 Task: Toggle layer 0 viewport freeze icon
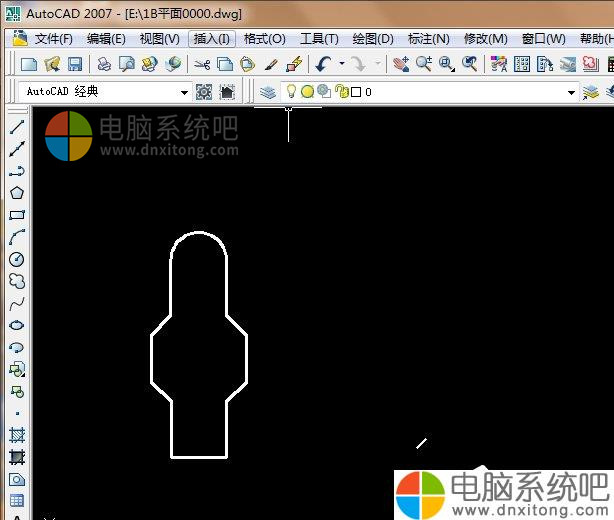coord(324,92)
